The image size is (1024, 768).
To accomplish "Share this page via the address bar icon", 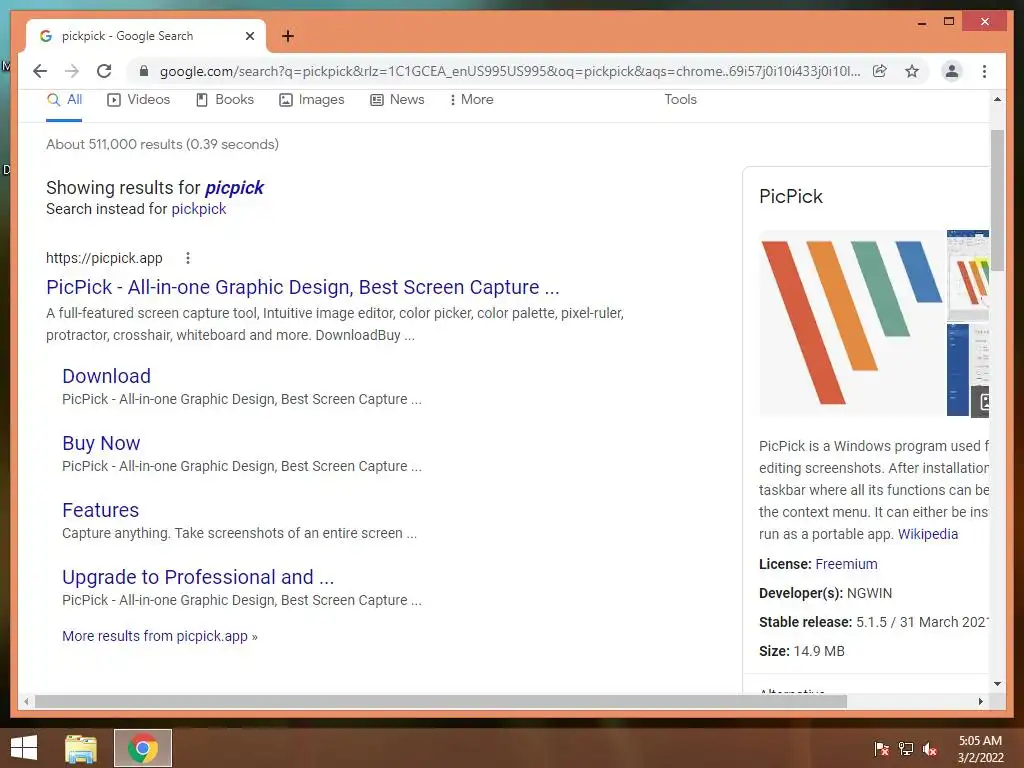I will [x=880, y=71].
